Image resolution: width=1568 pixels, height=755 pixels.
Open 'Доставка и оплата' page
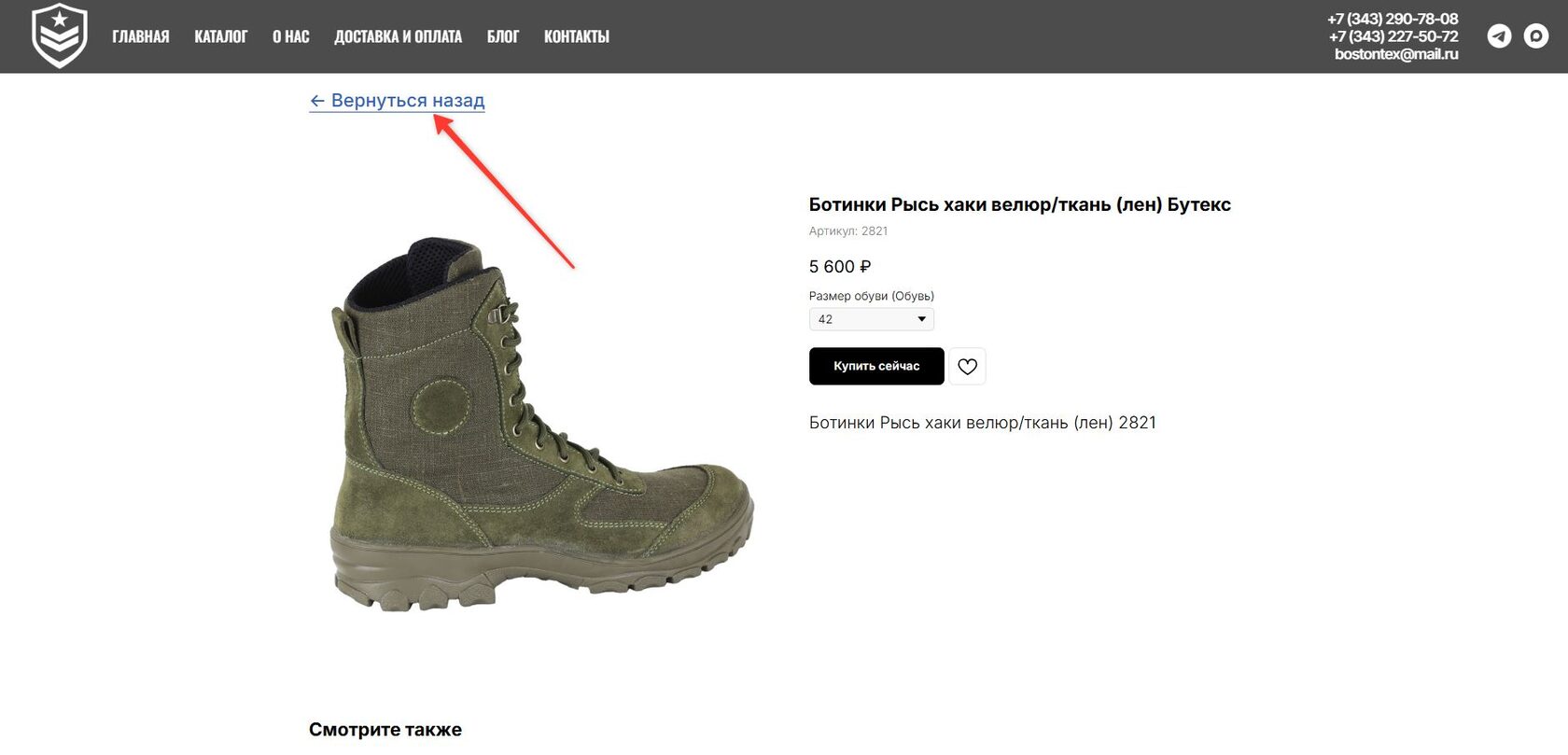coord(398,36)
